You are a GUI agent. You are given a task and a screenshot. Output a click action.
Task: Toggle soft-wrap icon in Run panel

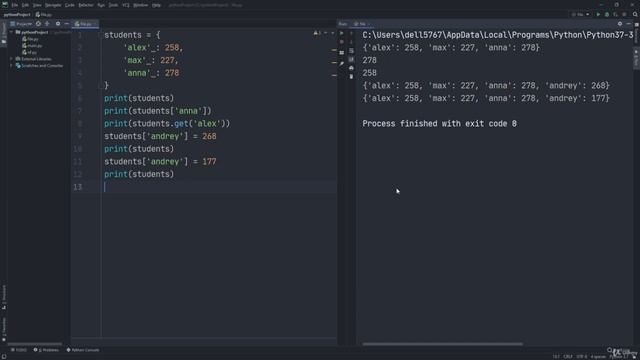pyautogui.click(x=351, y=51)
